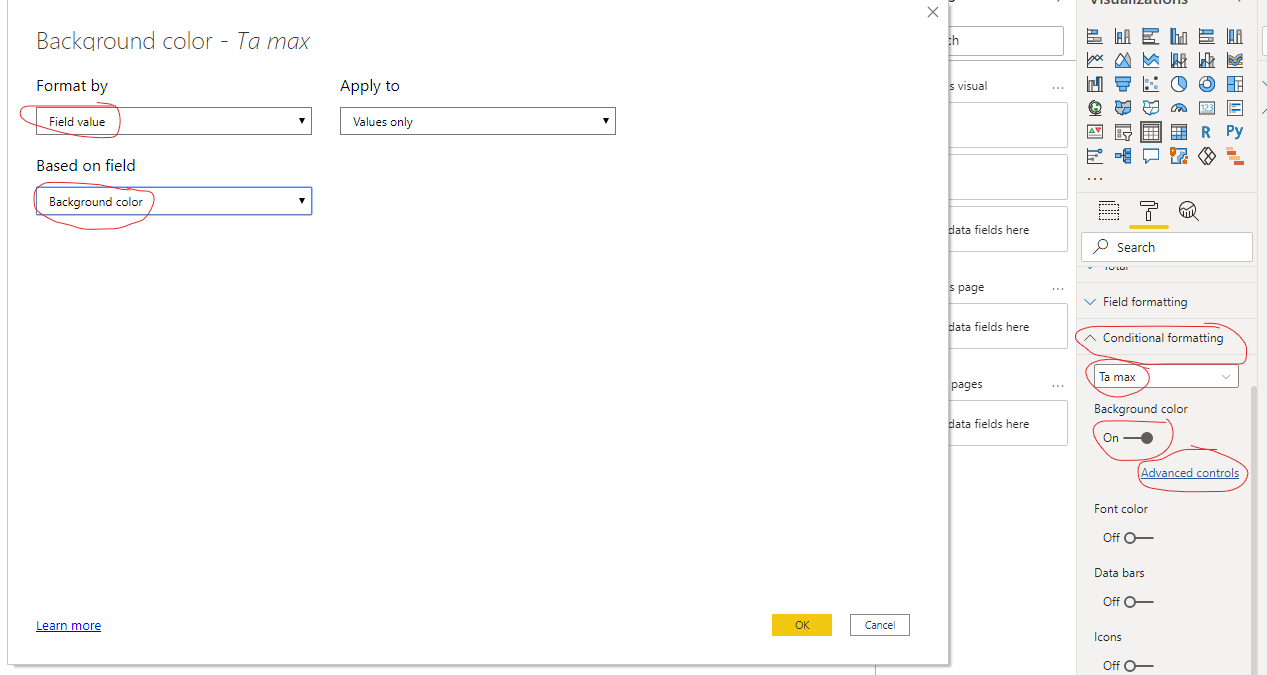Switch to the Fields tab icon
Screen dimensions: 1267x675
coord(1108,211)
